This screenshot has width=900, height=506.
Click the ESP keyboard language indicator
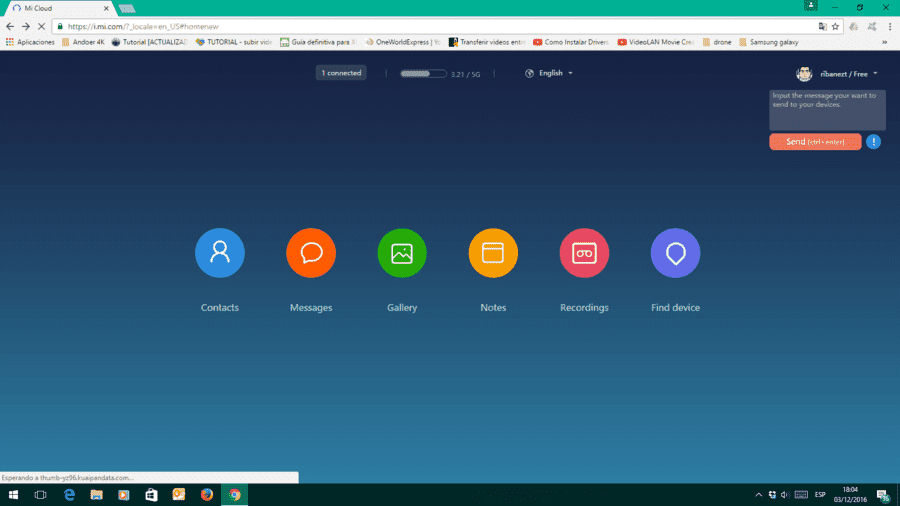tap(820, 495)
